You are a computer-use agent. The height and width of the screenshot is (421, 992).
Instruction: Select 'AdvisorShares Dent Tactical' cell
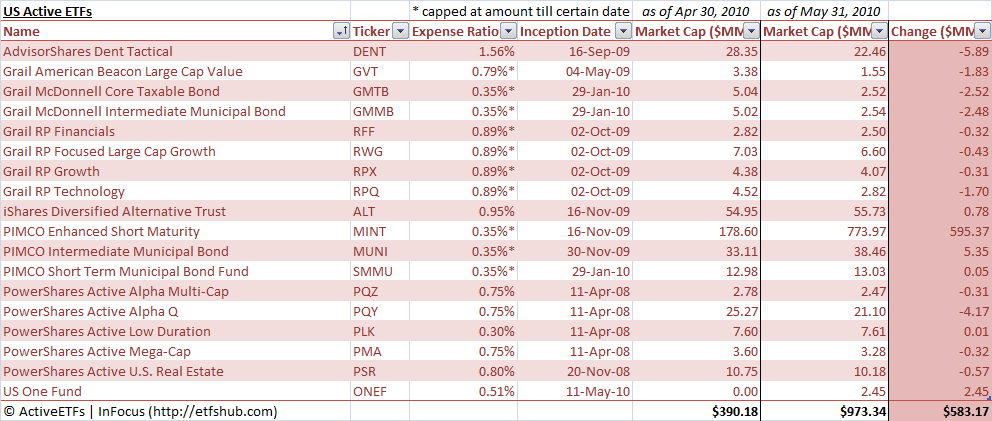175,51
